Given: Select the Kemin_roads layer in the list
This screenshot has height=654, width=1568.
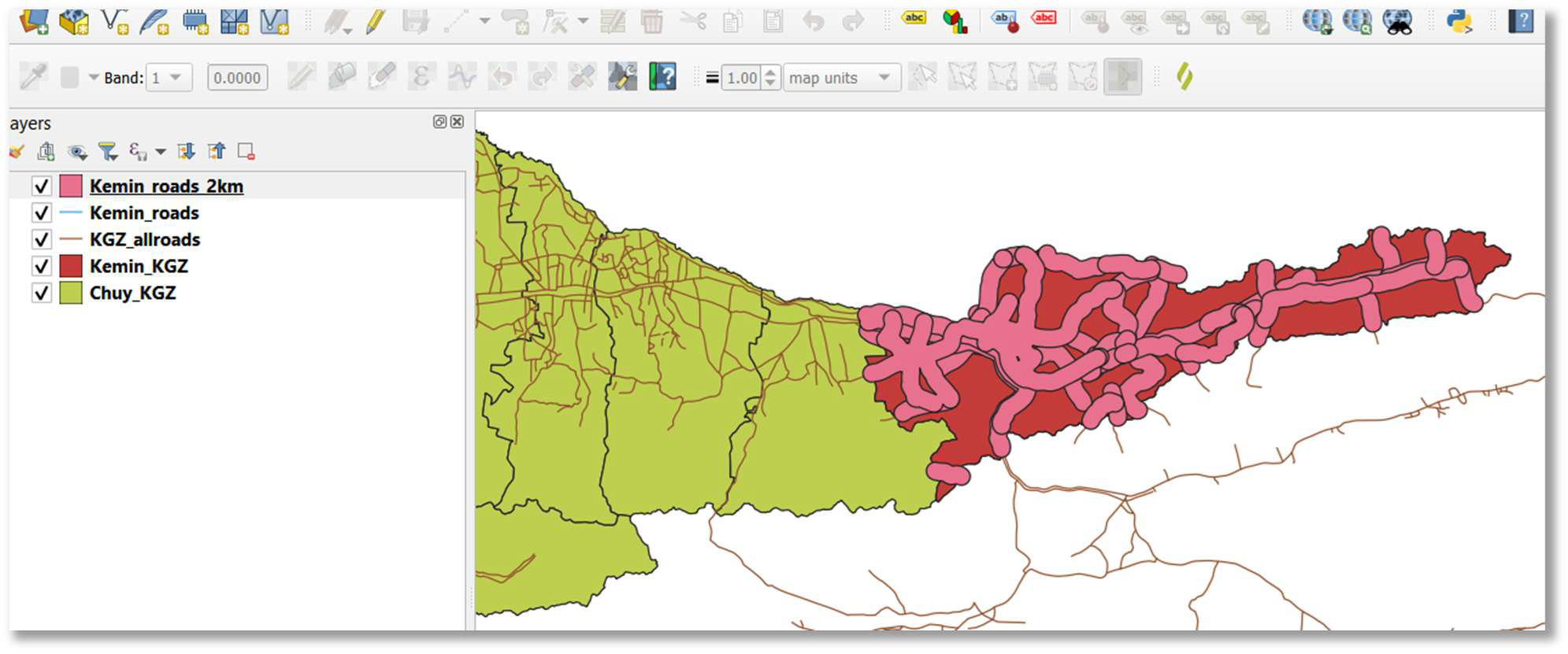Looking at the screenshot, I should (x=144, y=213).
